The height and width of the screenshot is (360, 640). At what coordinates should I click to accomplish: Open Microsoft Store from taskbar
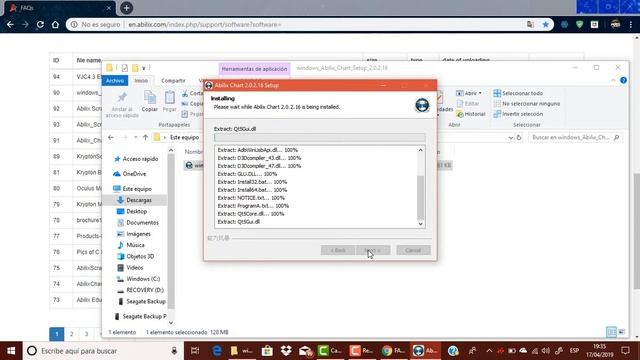267,351
